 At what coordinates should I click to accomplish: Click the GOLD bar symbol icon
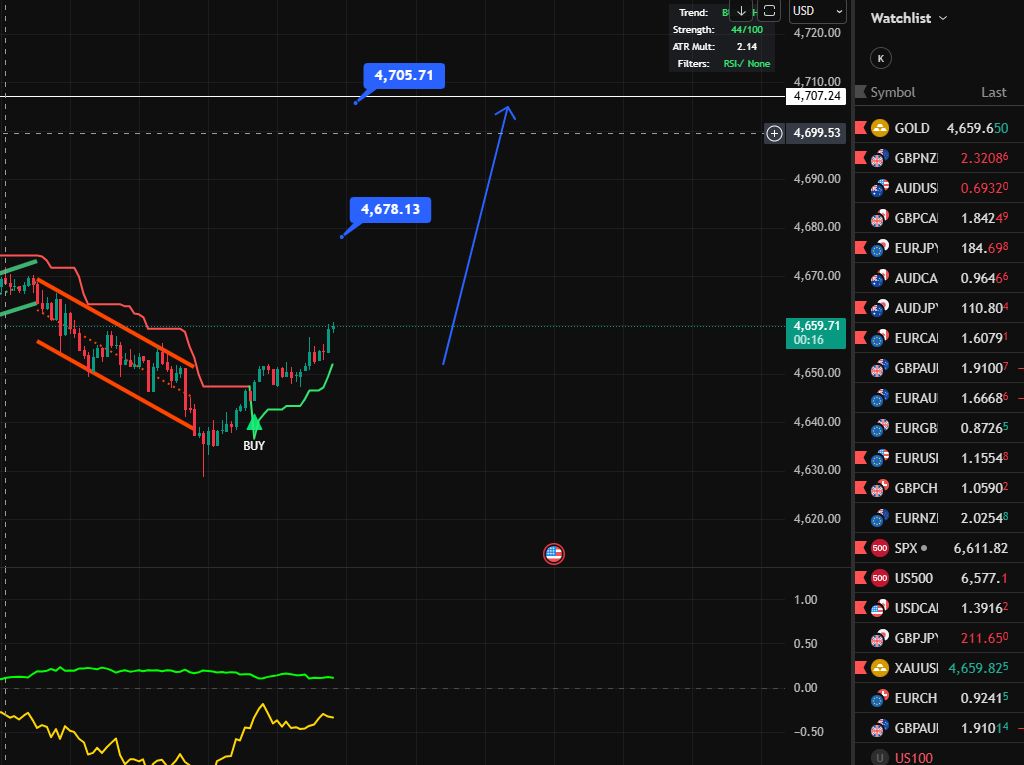880,128
